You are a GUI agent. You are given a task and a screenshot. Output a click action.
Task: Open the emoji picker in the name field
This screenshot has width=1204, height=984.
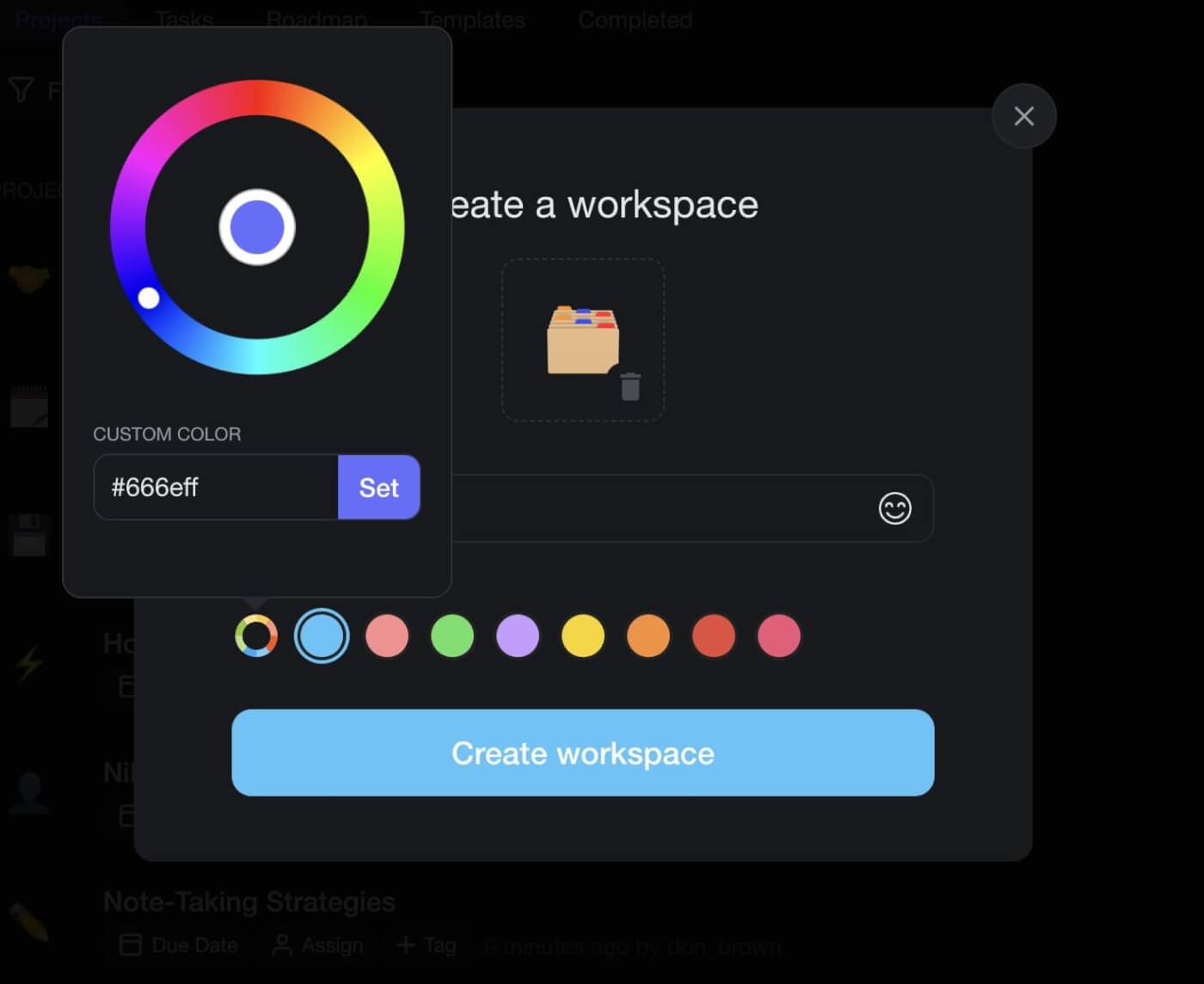coord(894,508)
